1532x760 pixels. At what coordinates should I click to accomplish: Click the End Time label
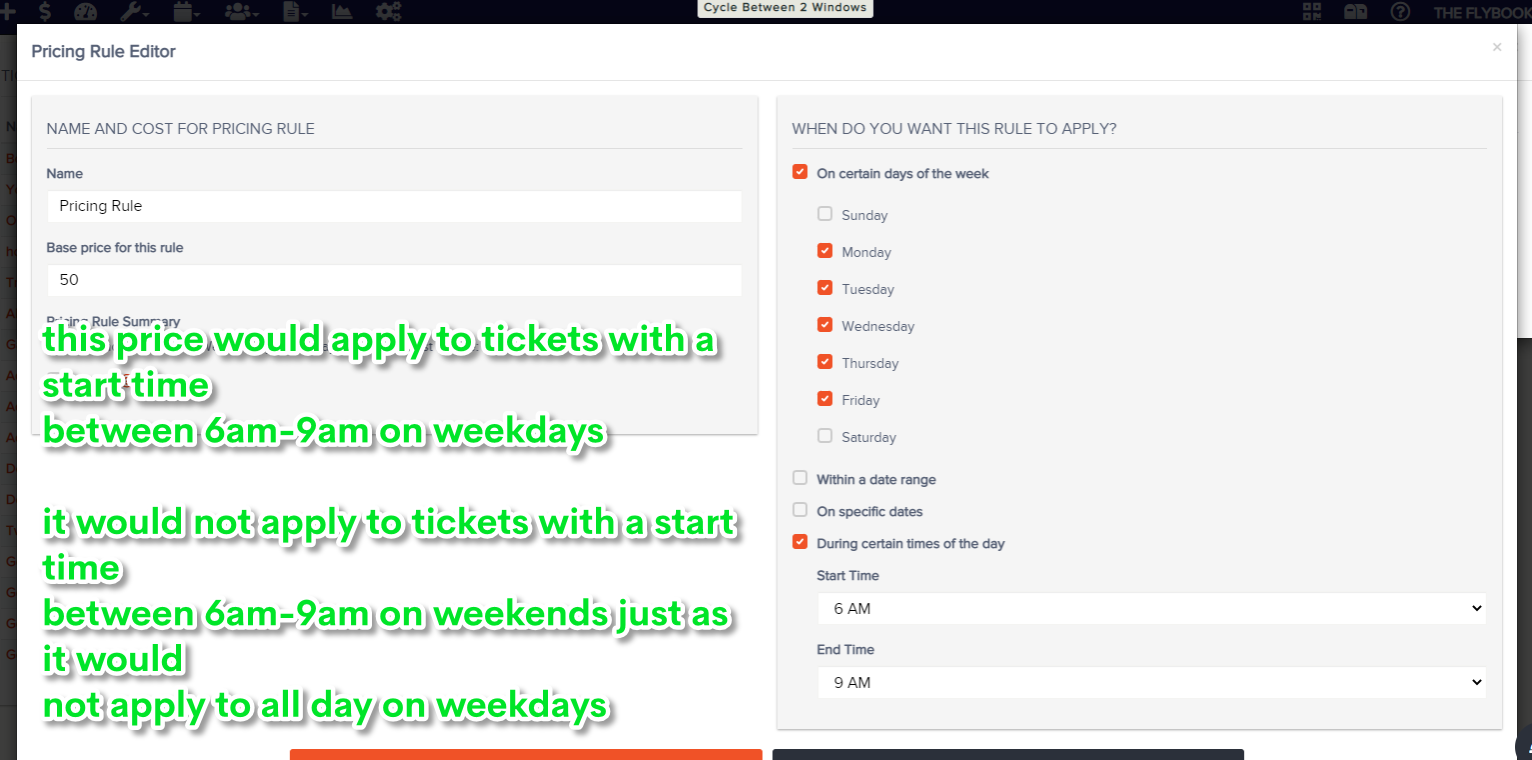[846, 650]
